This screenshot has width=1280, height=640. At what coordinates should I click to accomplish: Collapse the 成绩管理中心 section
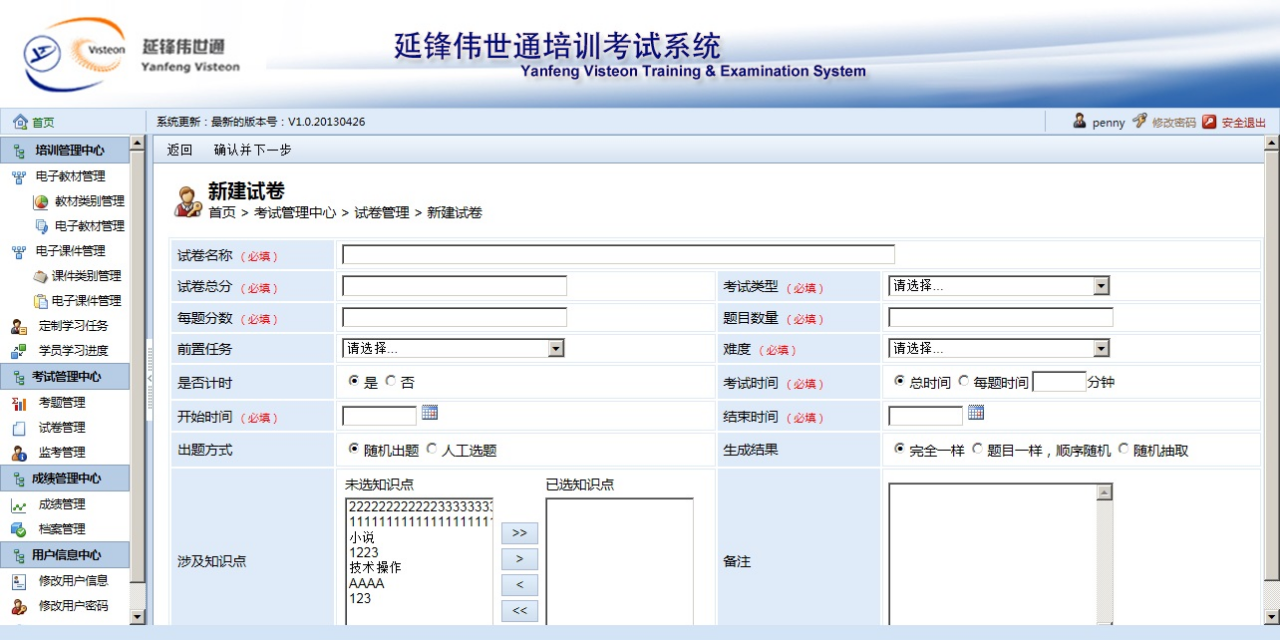point(65,478)
